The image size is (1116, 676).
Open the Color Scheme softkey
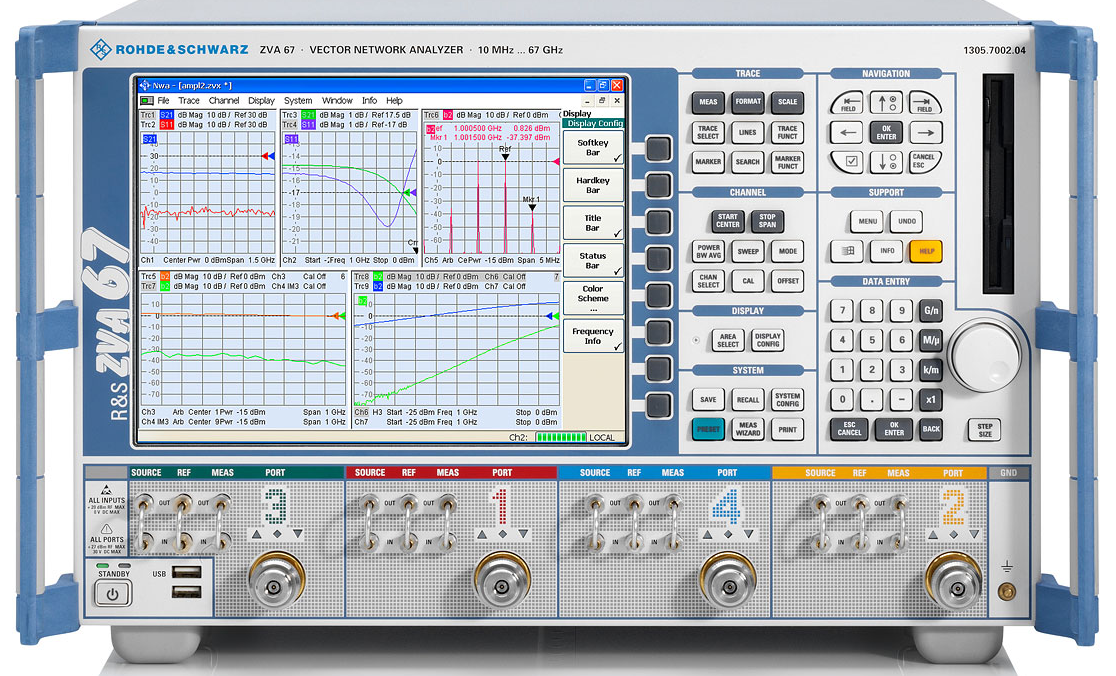pyautogui.click(x=594, y=299)
